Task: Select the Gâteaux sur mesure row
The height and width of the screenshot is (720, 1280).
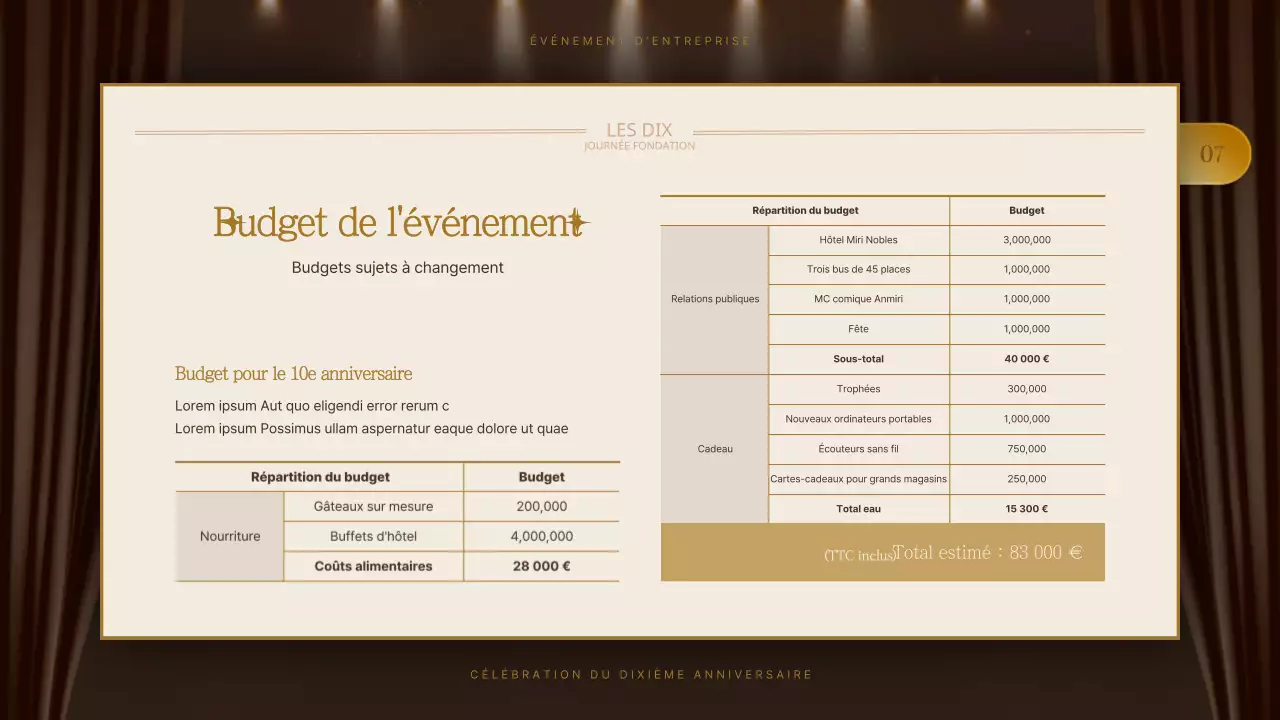Action: 373,506
